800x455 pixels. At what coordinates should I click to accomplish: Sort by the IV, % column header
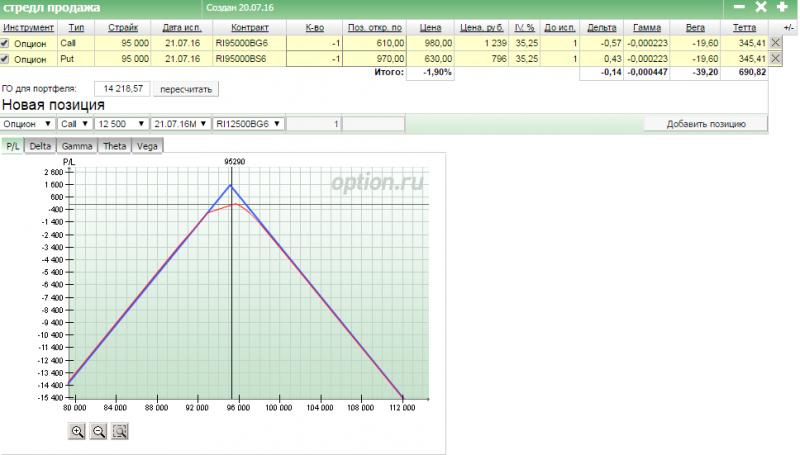524,28
